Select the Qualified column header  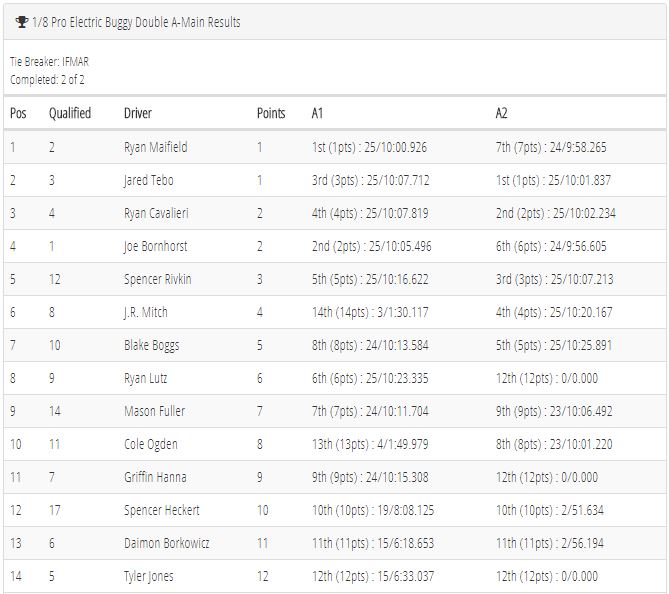[x=70, y=114]
